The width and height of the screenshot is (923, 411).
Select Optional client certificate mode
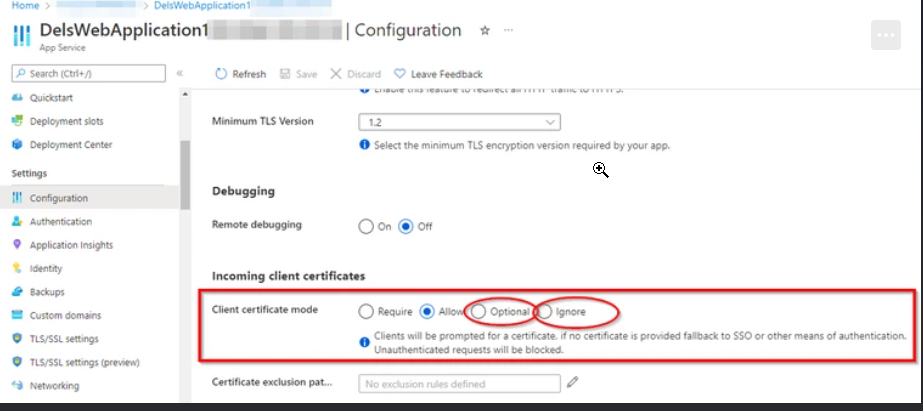479,311
